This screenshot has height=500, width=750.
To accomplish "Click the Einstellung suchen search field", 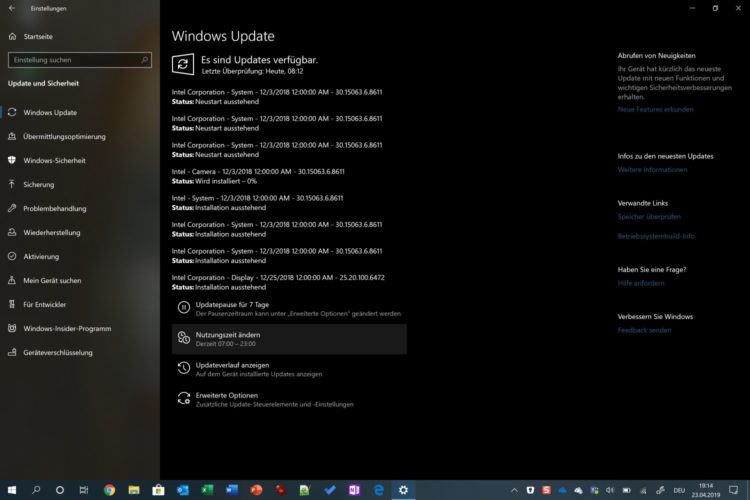I will (80, 60).
